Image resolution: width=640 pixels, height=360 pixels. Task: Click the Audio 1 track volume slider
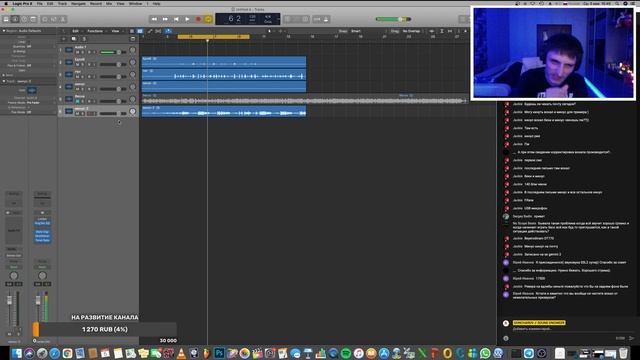point(113,52)
